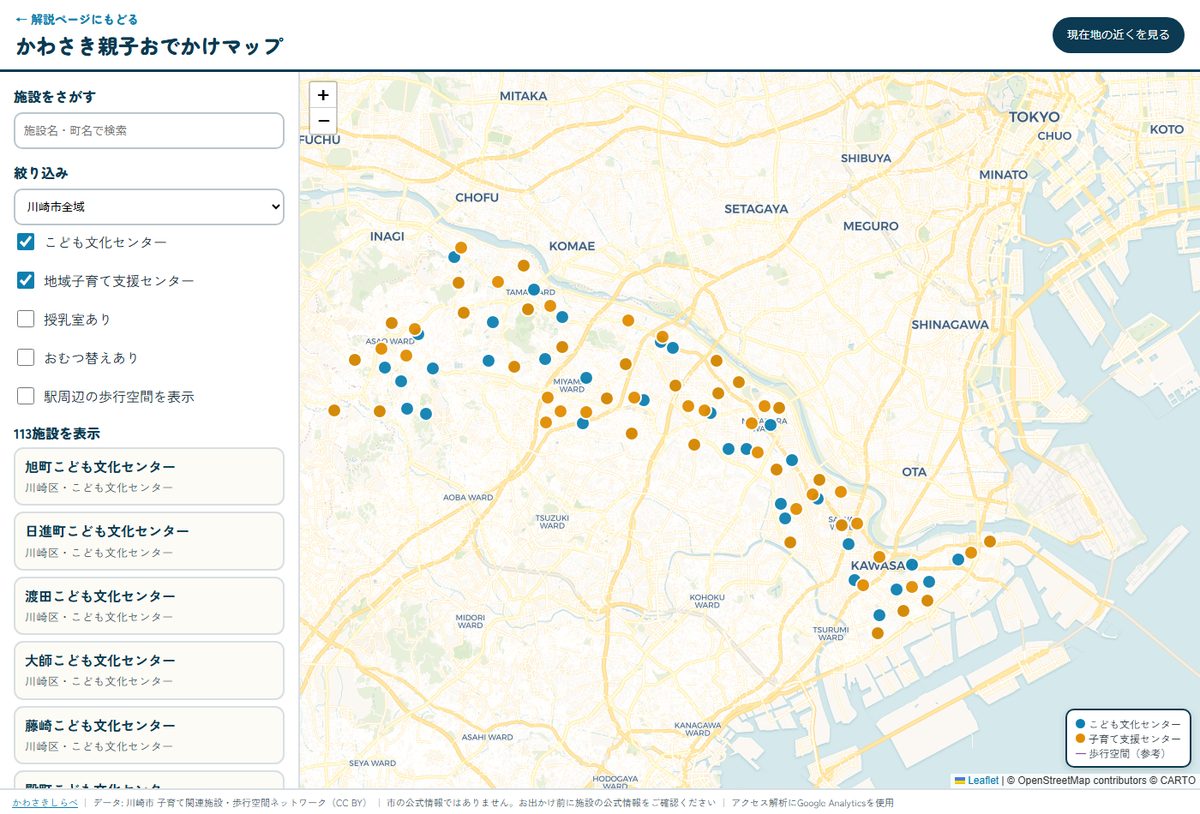This screenshot has height=814, width=1200.
Task: Click the KOHOKU WARD map label
Action: (707, 601)
